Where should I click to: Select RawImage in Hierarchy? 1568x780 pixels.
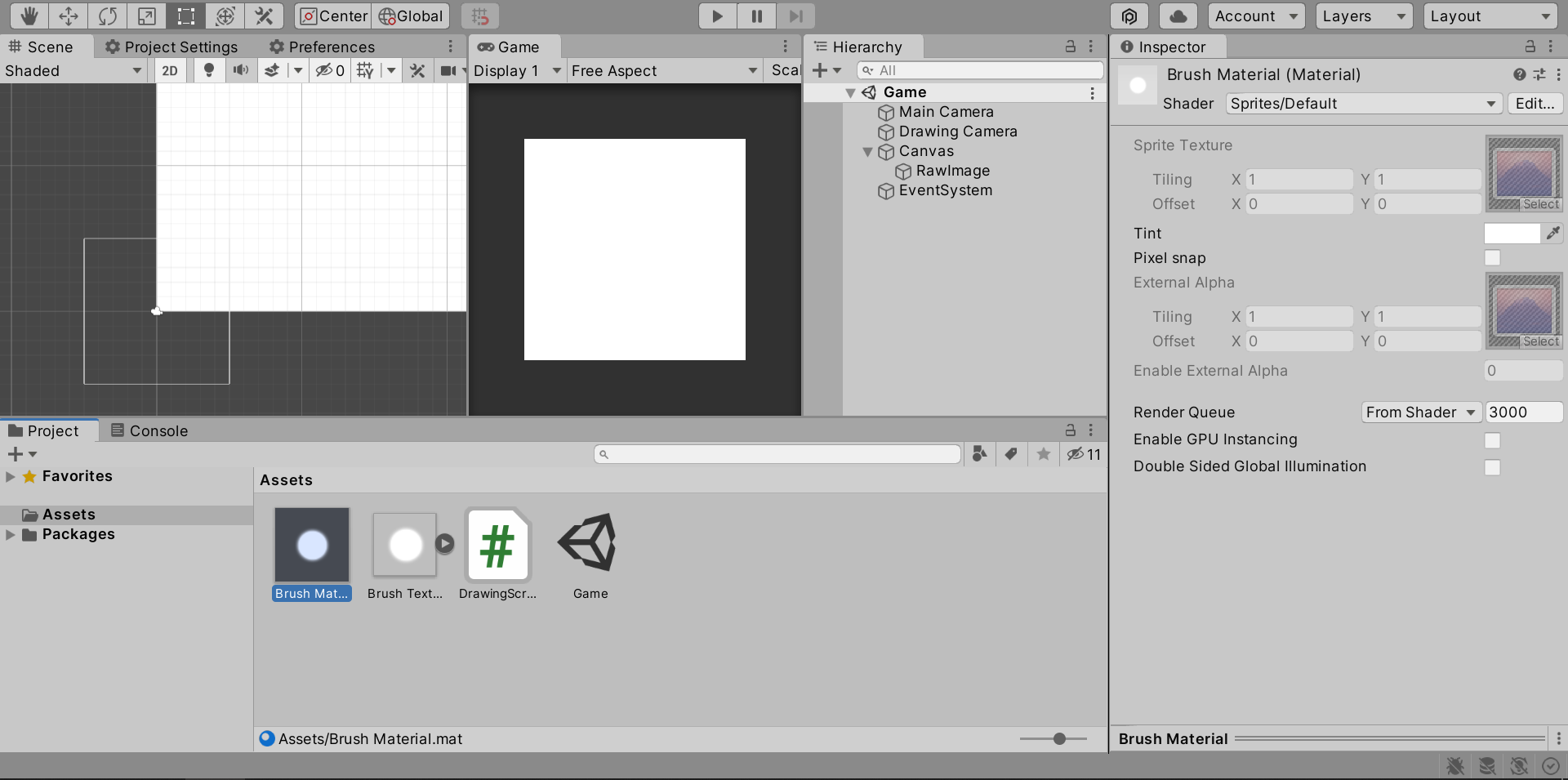click(952, 171)
